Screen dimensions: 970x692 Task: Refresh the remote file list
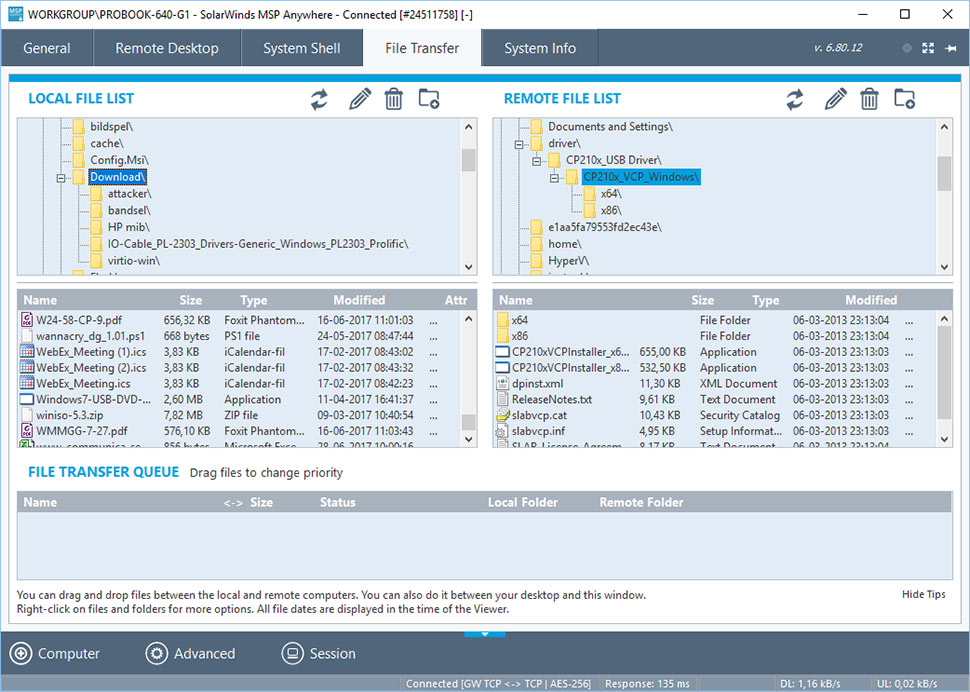click(x=795, y=99)
